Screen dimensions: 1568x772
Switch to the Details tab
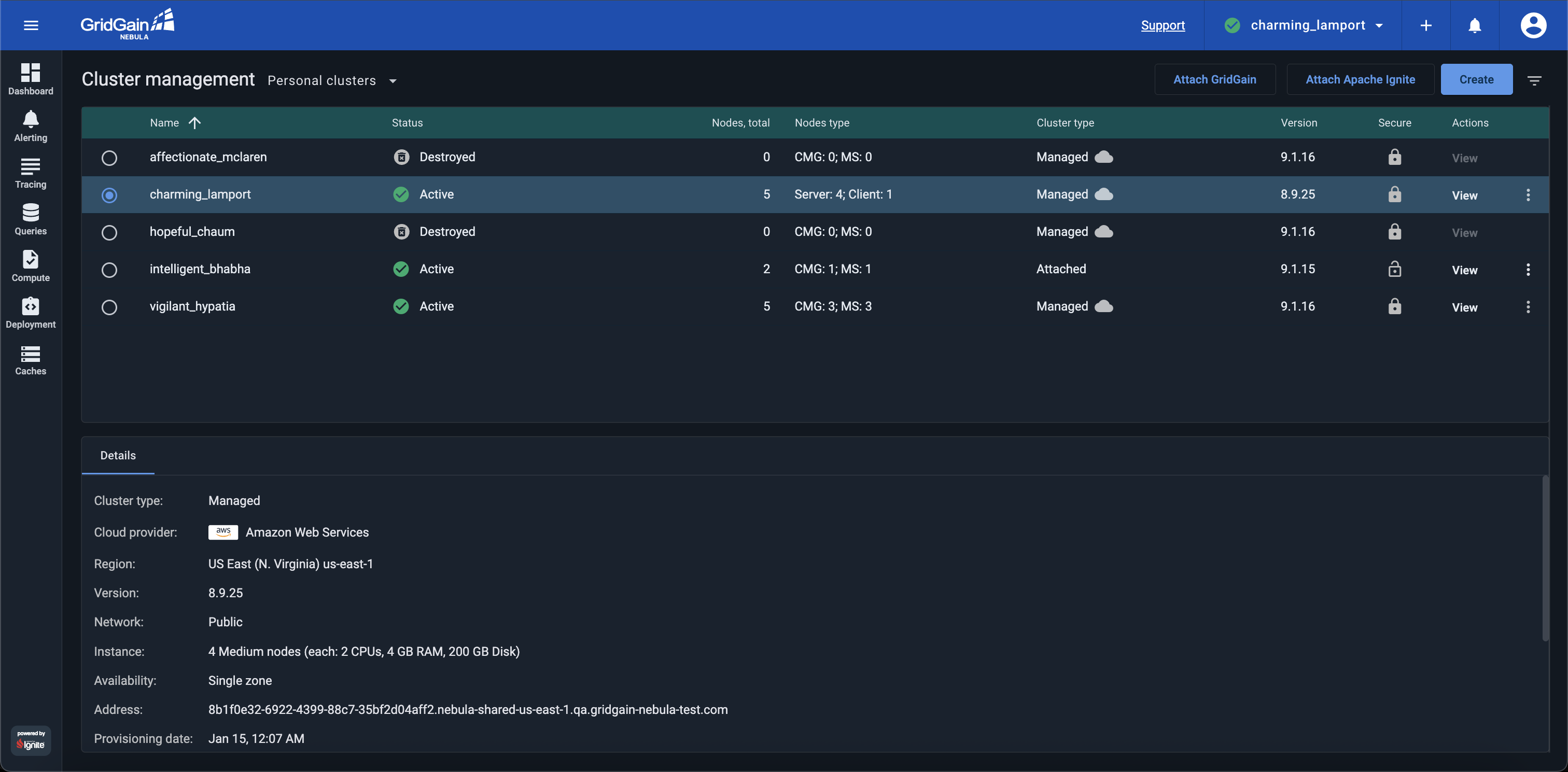(x=118, y=455)
